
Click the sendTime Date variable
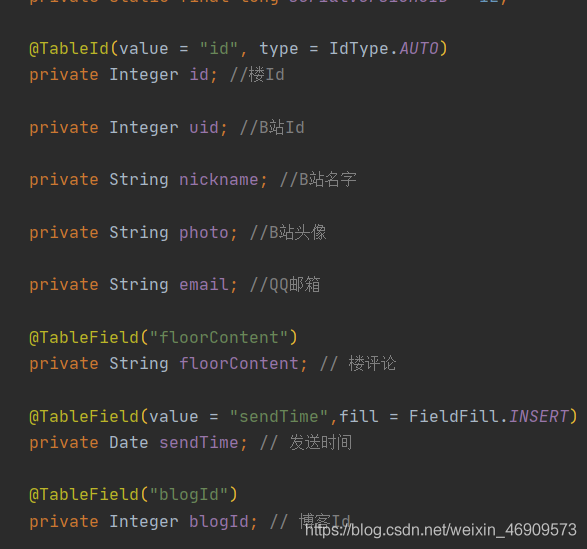(199, 443)
